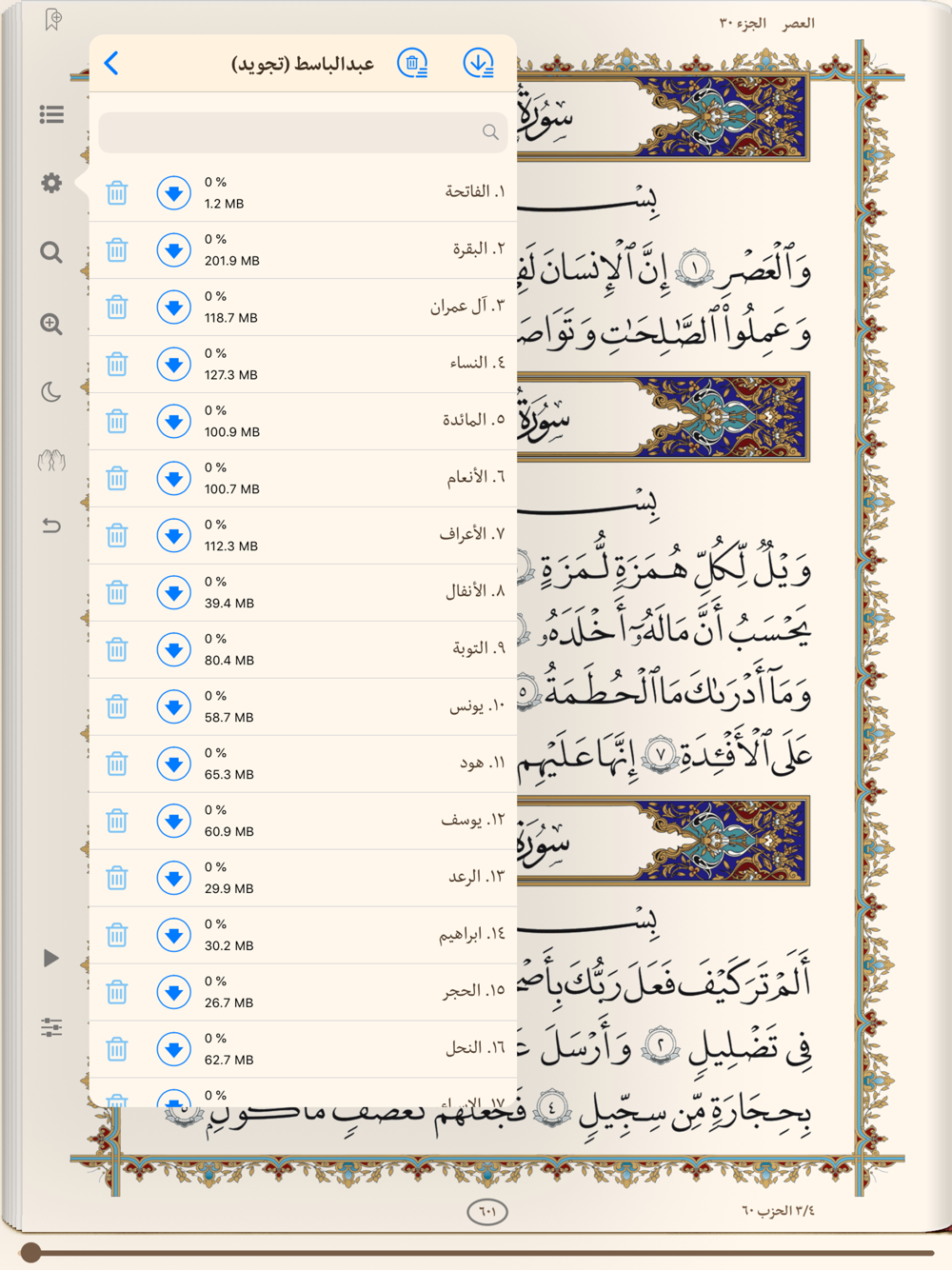Tap the العصر surah name header
The height and width of the screenshot is (1270, 952).
pos(799,23)
